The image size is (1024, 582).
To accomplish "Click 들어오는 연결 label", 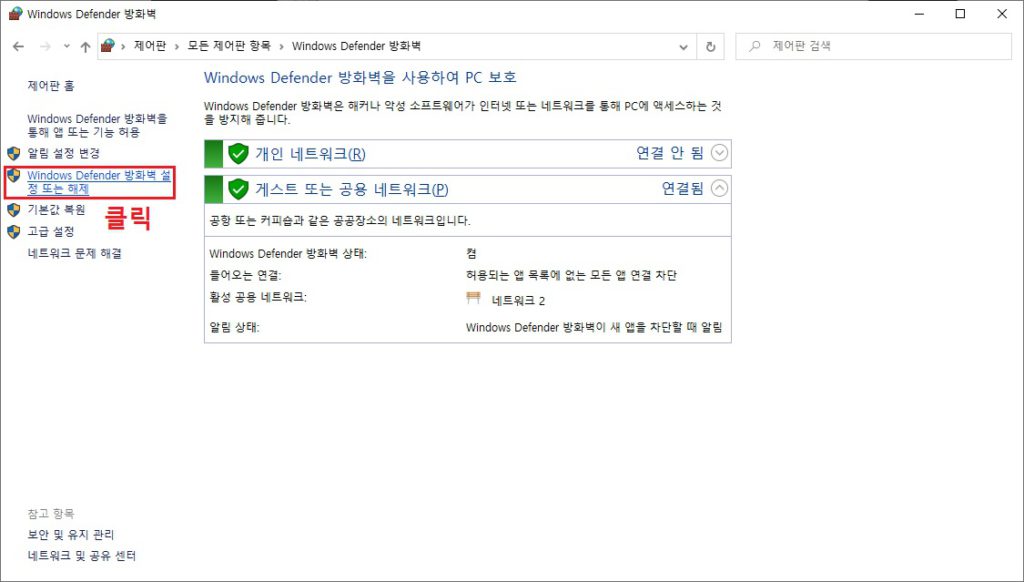I will click(245, 275).
